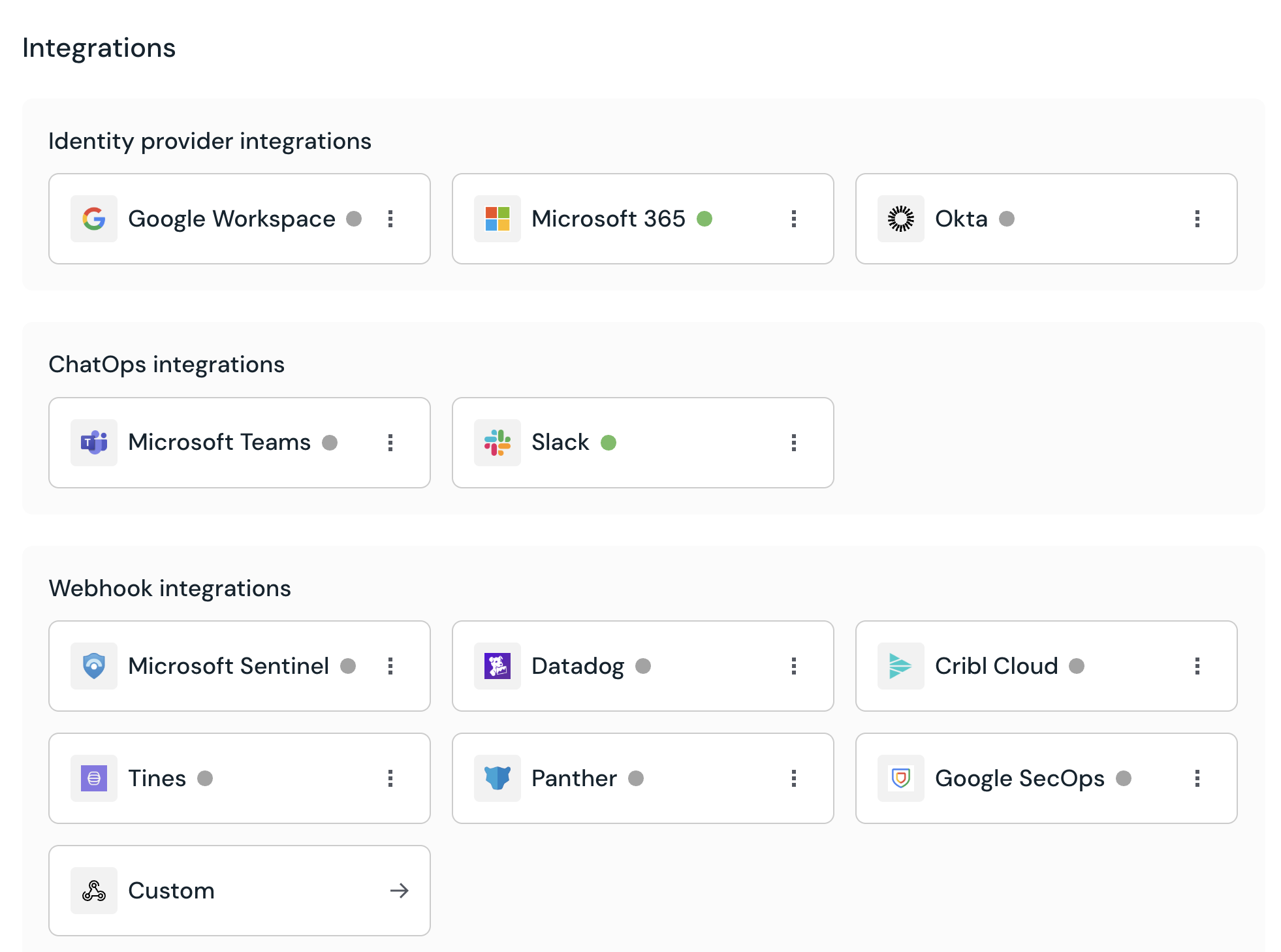Click the gray status dot beside Datadog
The width and height of the screenshot is (1281, 952).
coord(643,666)
